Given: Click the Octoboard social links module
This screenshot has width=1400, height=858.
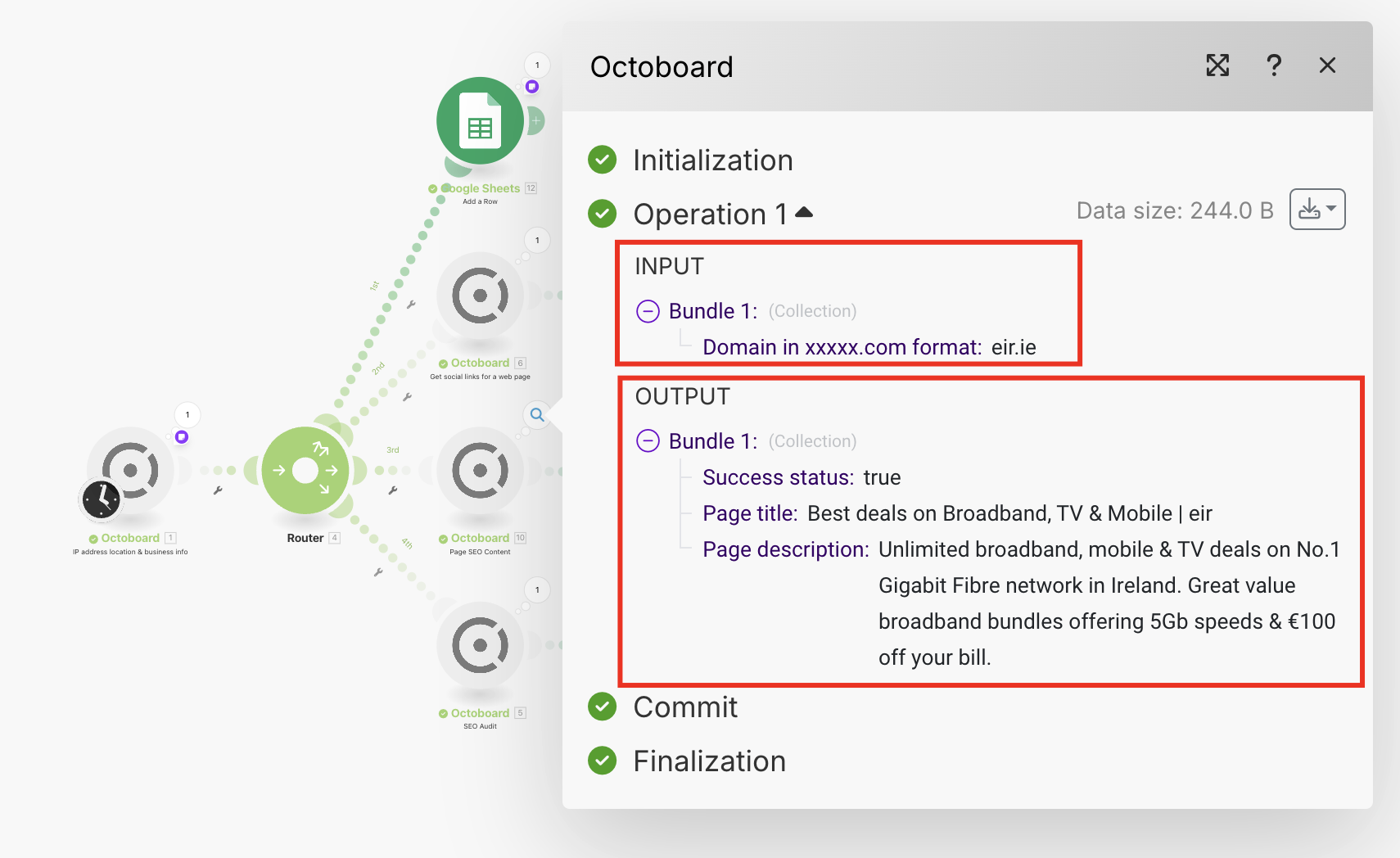Looking at the screenshot, I should tap(480, 296).
